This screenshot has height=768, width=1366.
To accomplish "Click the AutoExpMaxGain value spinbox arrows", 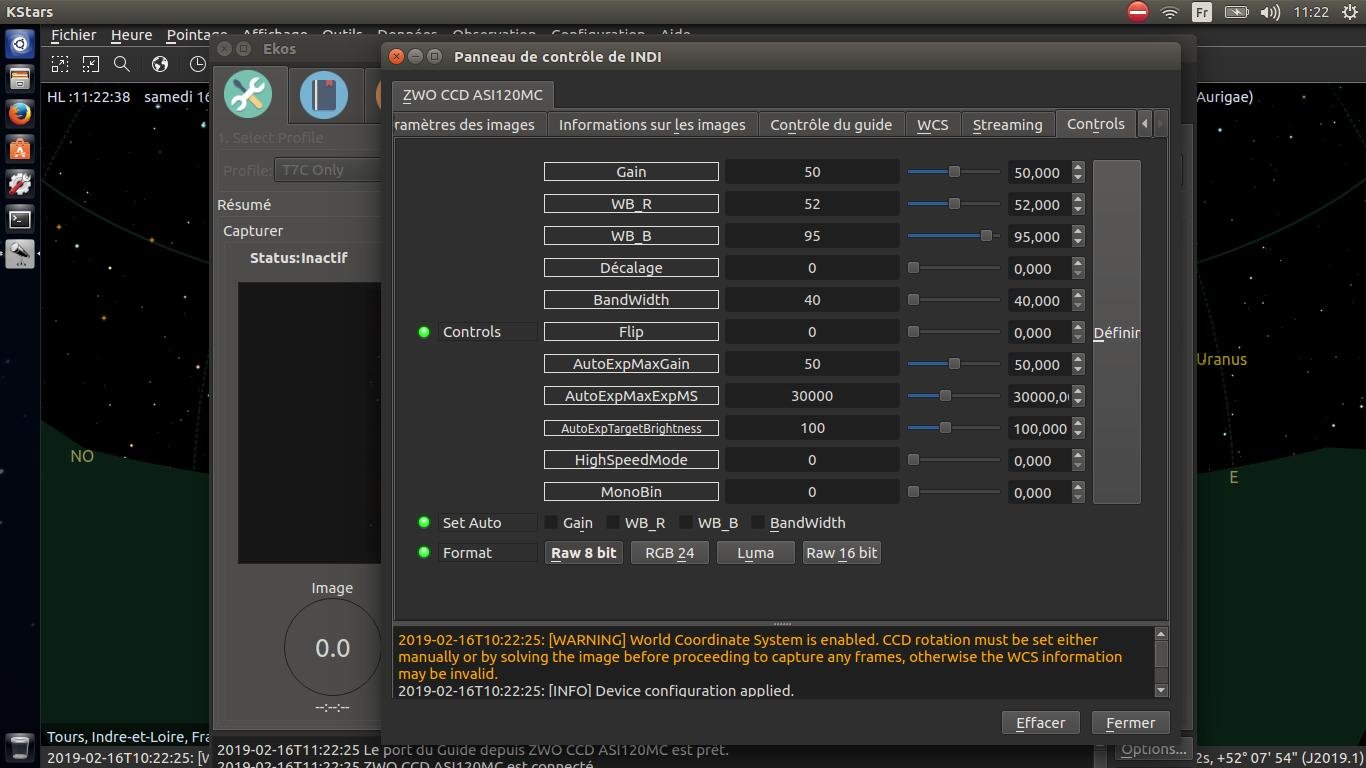I will click(1078, 364).
